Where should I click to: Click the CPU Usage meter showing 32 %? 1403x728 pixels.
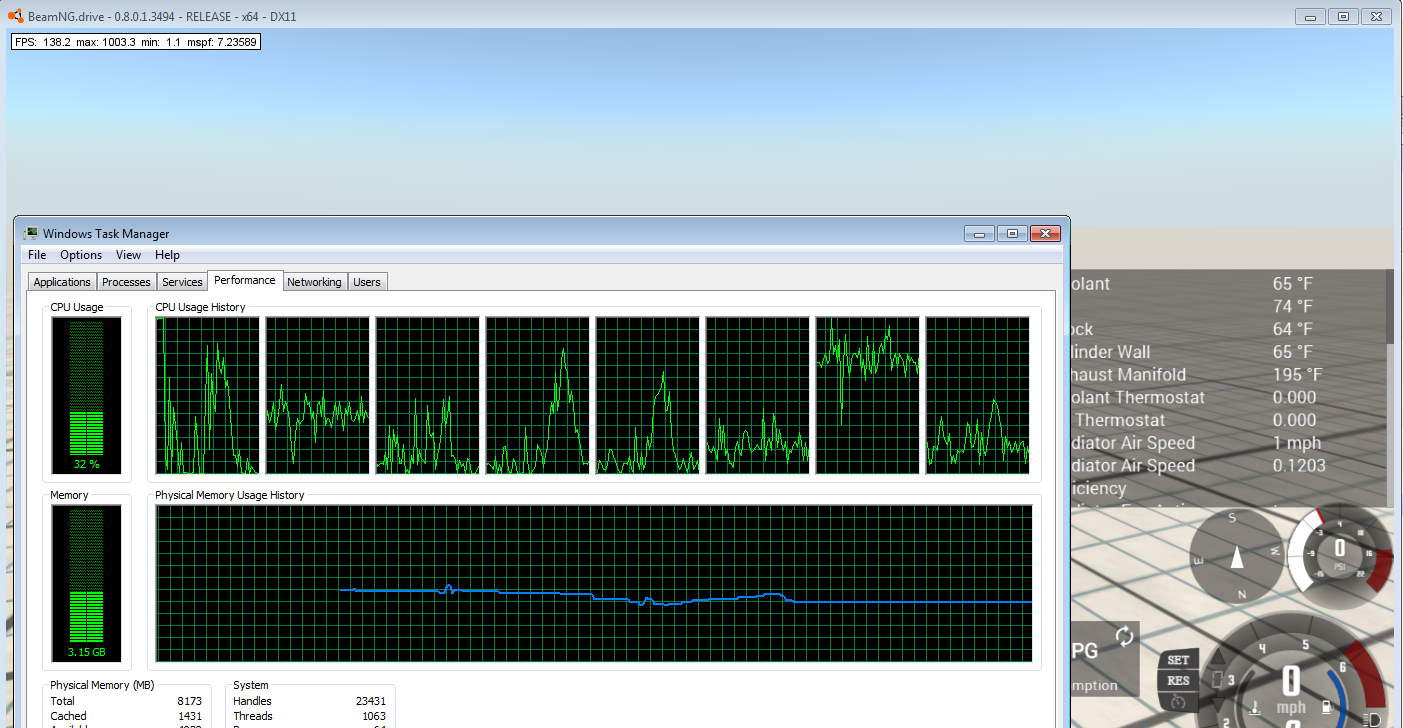coord(86,396)
